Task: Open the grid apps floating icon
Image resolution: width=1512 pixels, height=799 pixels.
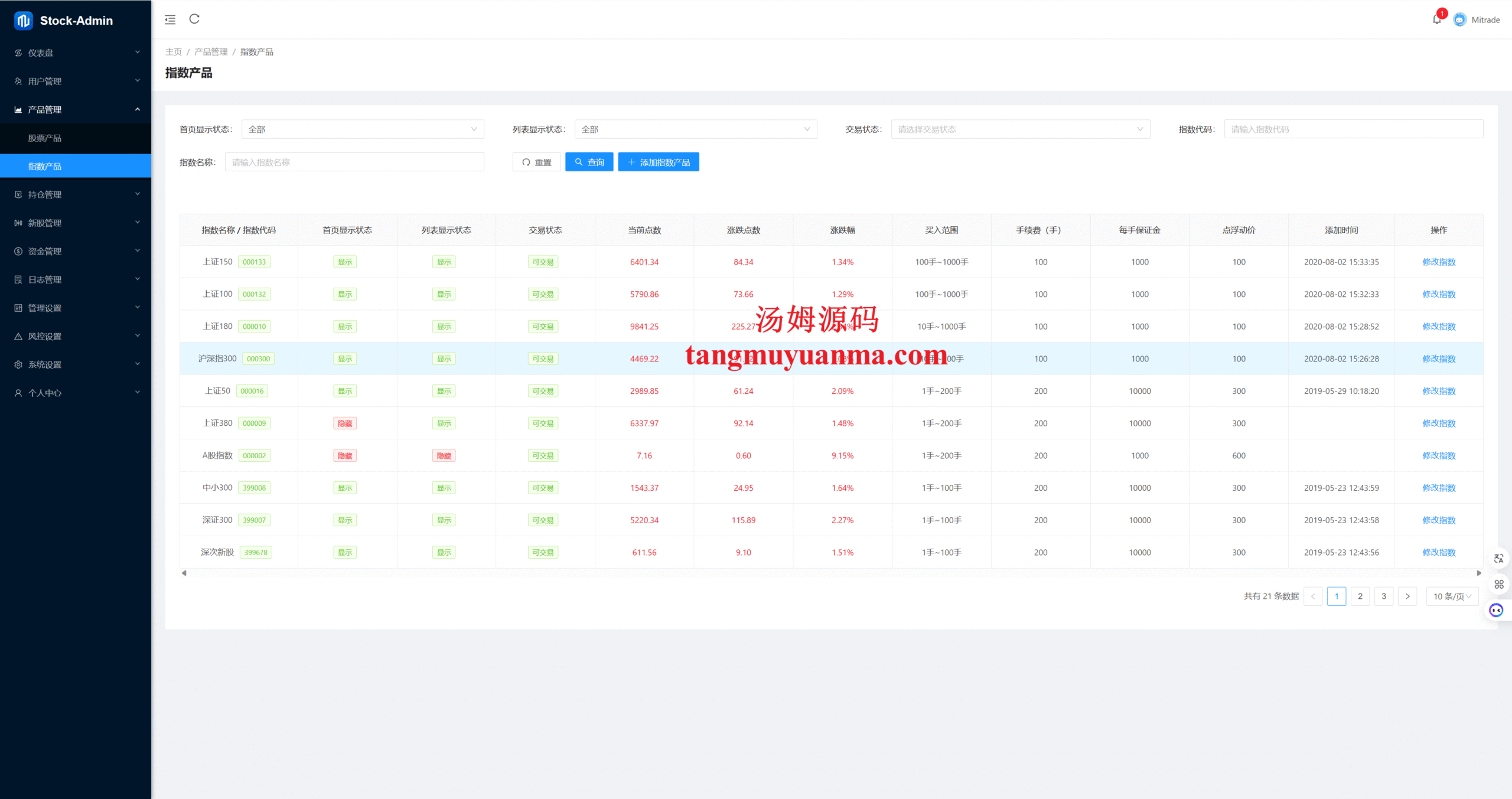Action: [x=1498, y=584]
